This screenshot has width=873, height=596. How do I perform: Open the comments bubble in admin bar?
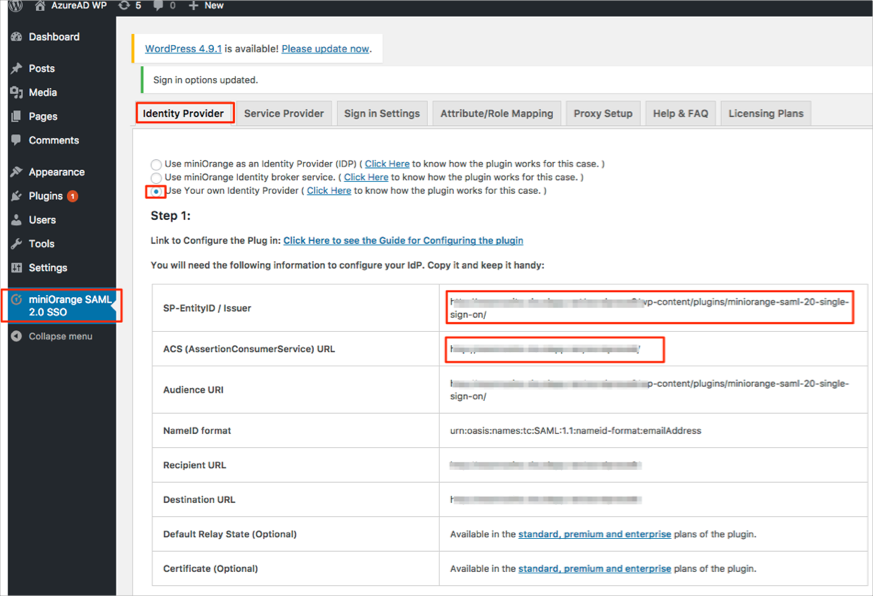tap(159, 6)
